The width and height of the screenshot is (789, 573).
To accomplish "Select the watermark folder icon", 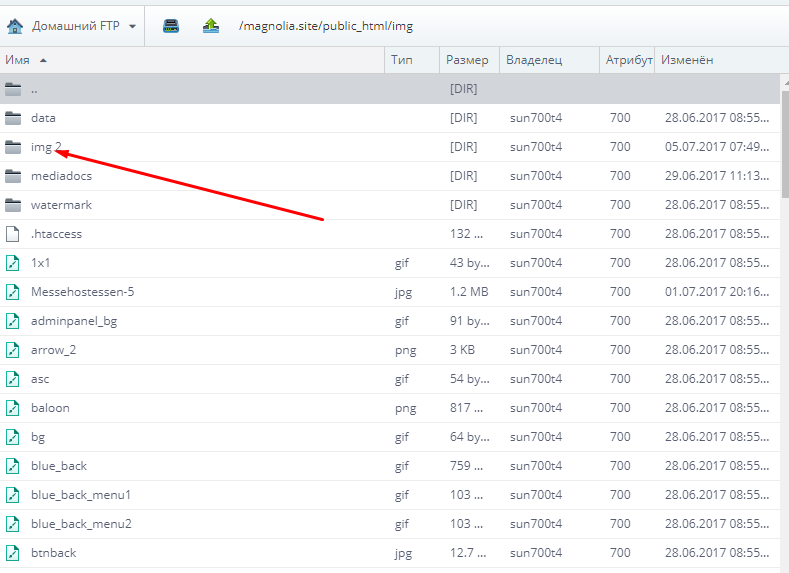I will (x=13, y=205).
